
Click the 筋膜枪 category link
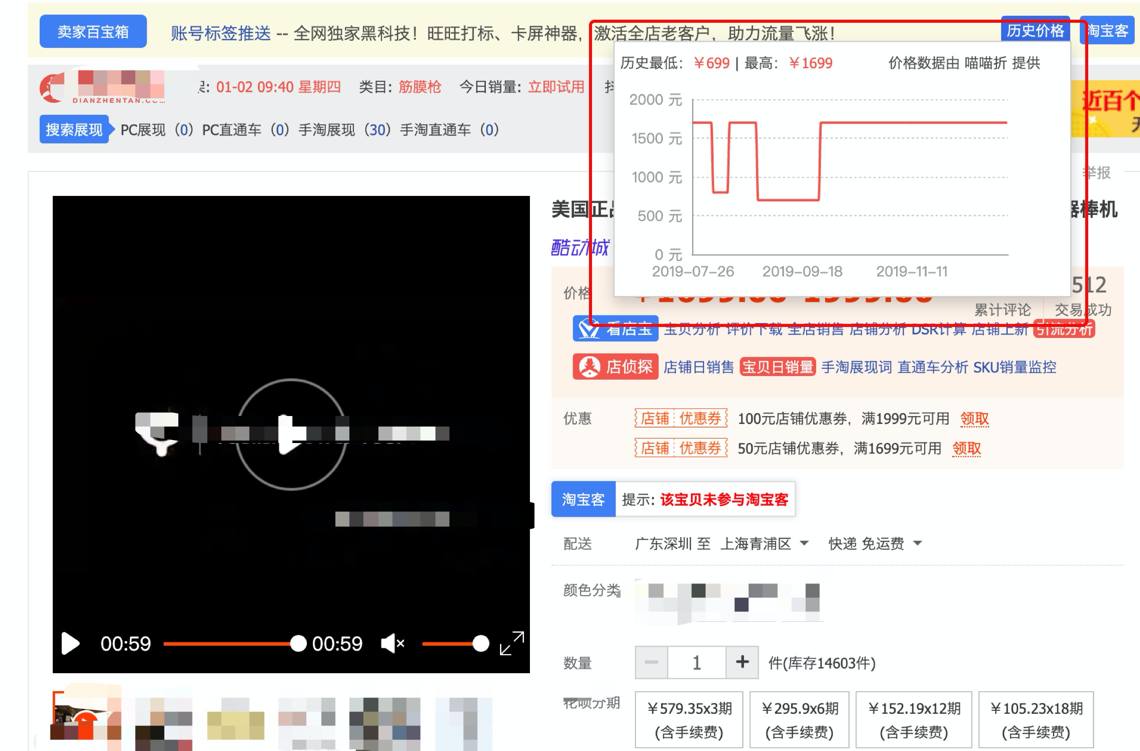(x=420, y=87)
